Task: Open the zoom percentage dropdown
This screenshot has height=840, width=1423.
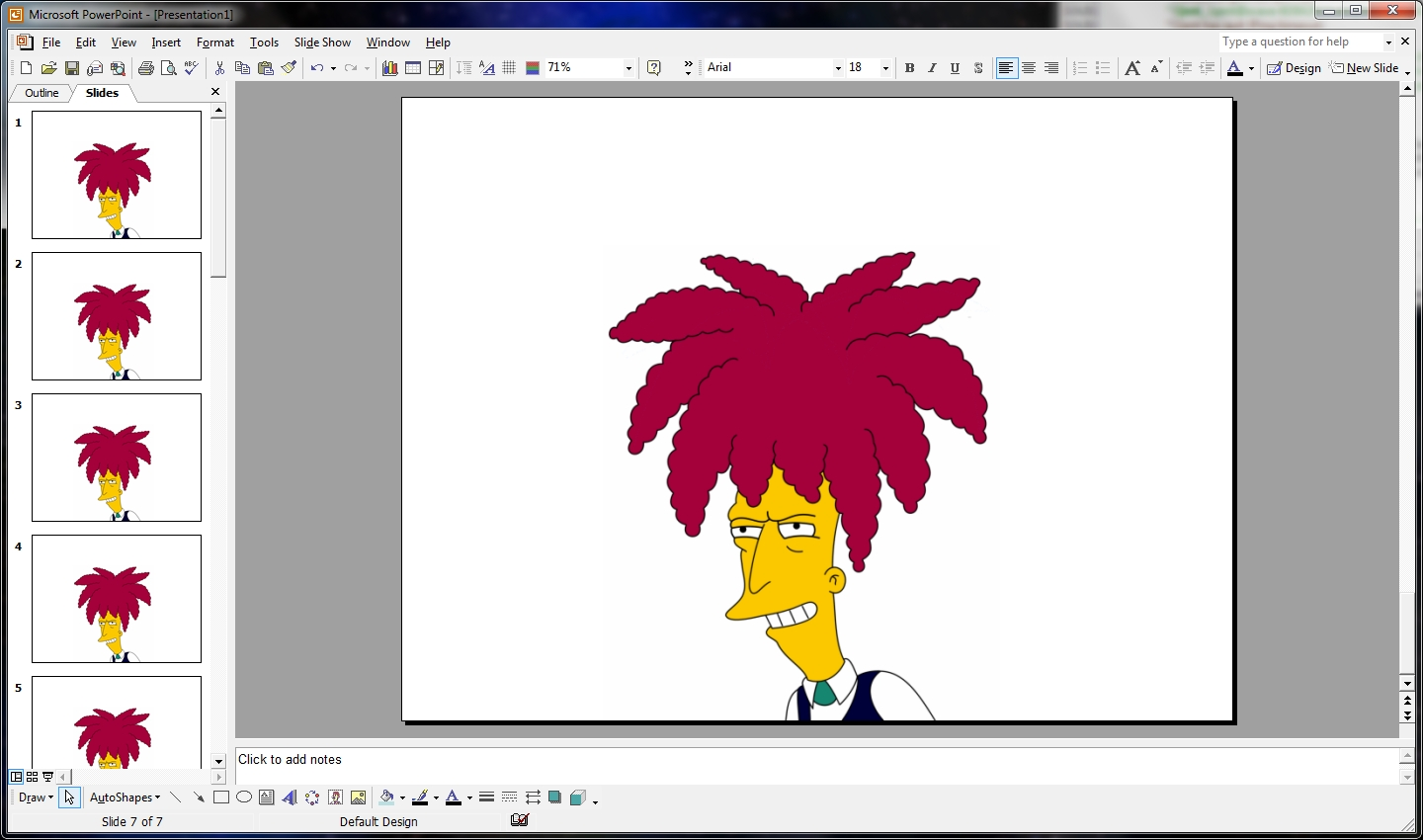Action: pyautogui.click(x=628, y=68)
